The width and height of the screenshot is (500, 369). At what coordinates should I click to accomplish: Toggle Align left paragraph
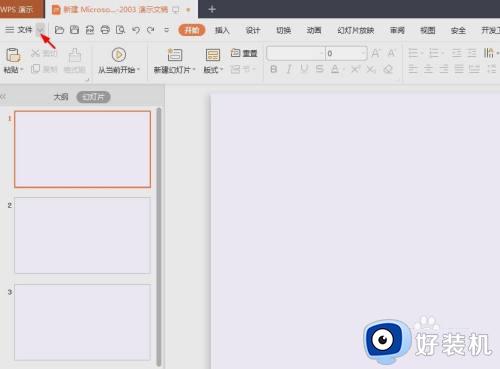pos(413,69)
